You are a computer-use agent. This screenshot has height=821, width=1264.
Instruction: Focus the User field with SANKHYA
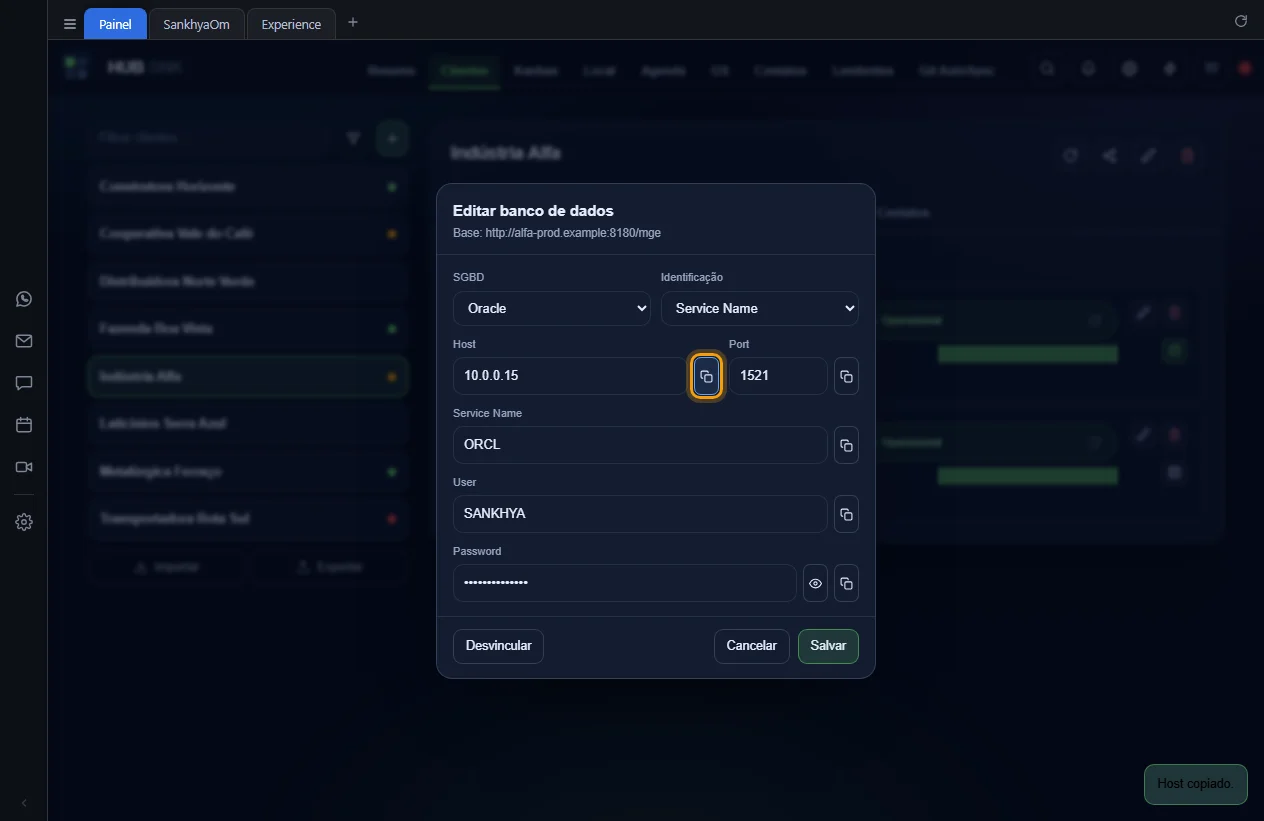tap(640, 514)
